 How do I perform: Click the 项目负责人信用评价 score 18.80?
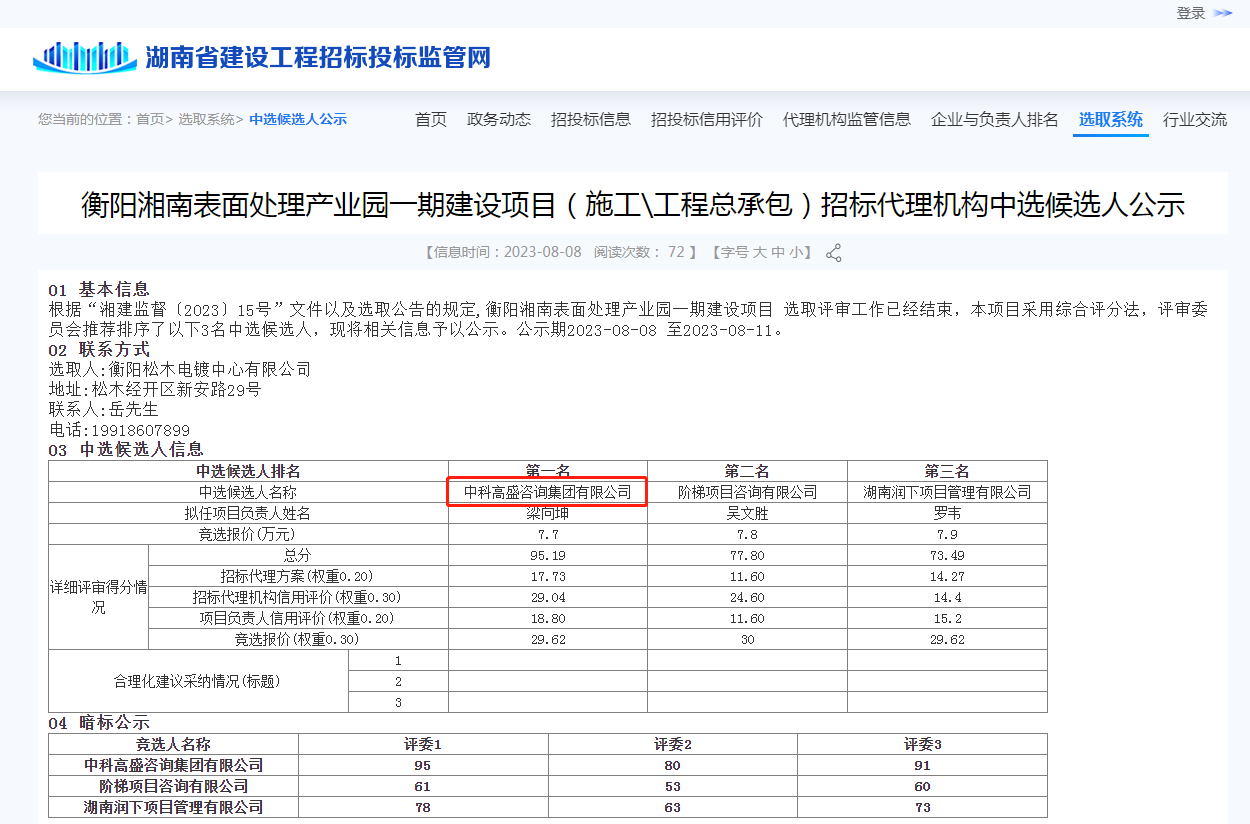point(548,619)
